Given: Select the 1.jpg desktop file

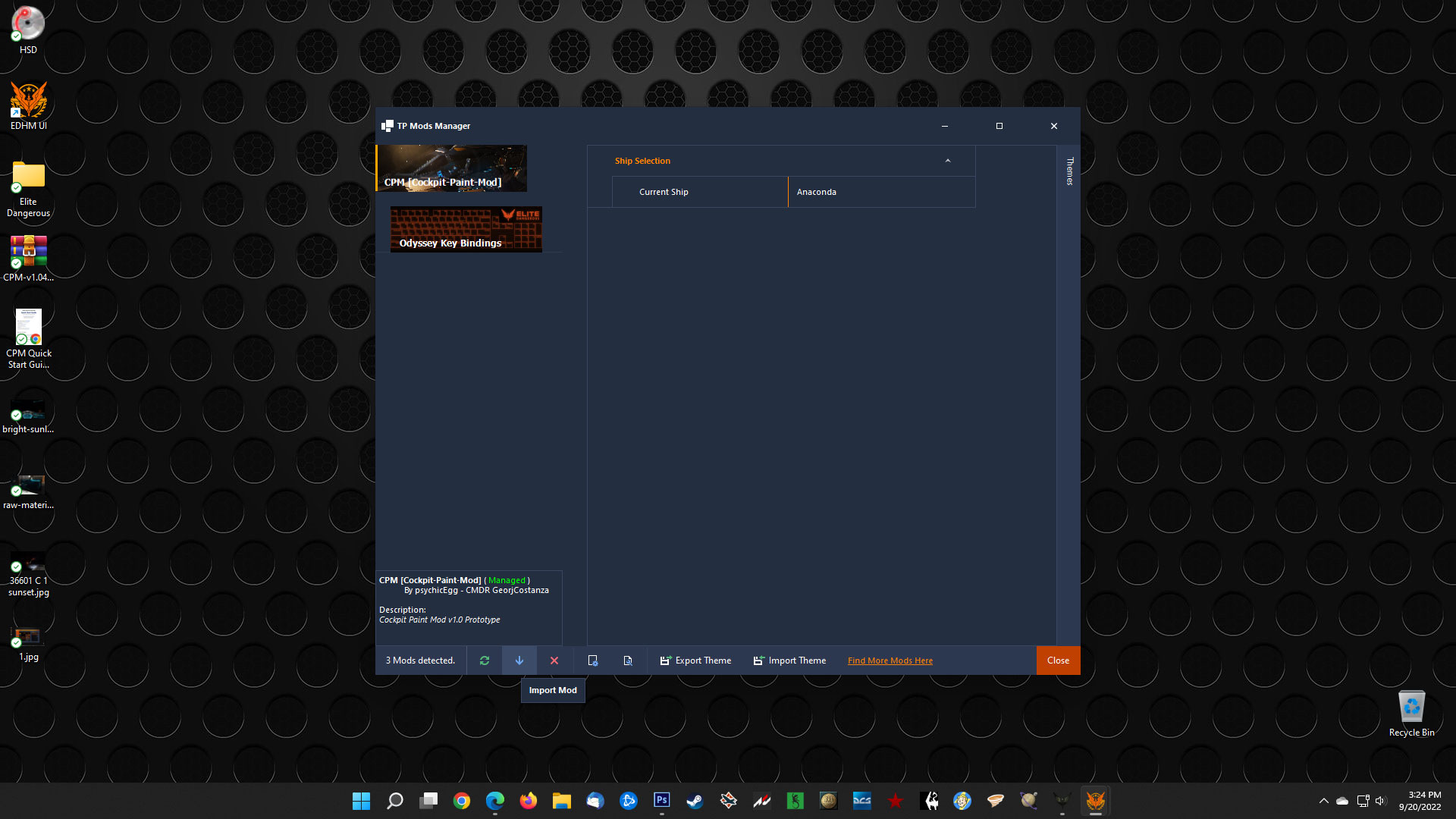Looking at the screenshot, I should click(28, 645).
